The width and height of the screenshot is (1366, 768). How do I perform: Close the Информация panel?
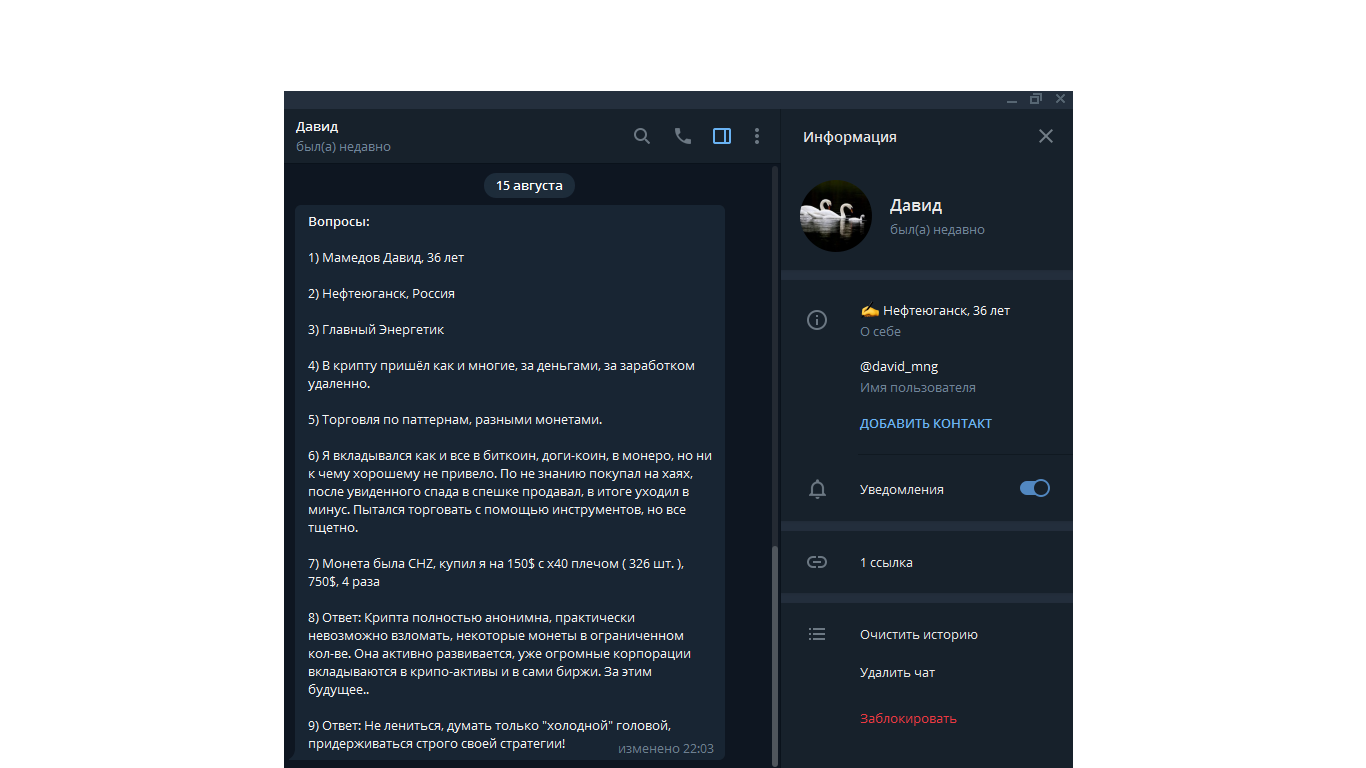pos(1046,136)
